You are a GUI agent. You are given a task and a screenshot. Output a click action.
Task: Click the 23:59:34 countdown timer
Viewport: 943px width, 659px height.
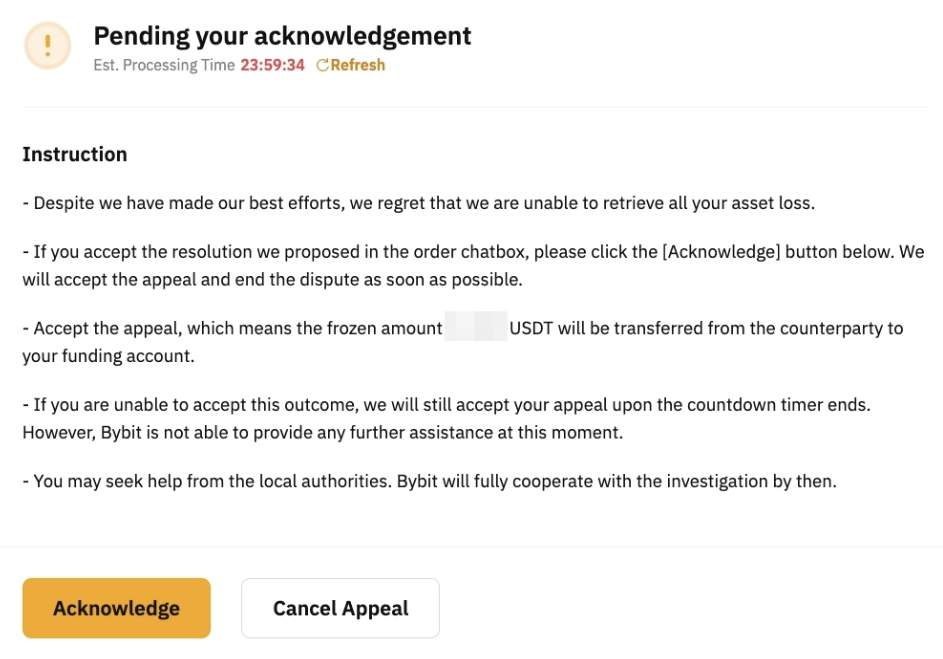272,65
